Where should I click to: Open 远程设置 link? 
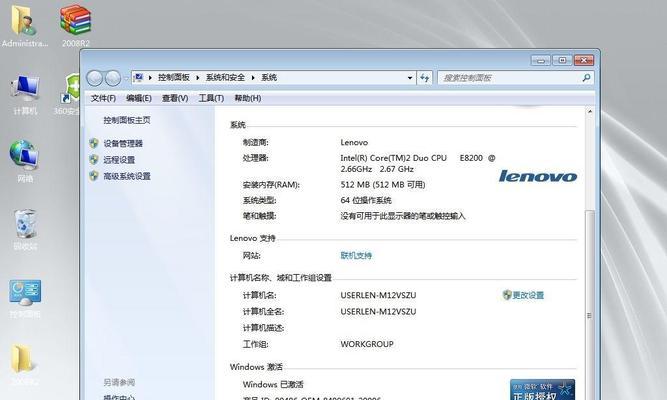pos(120,160)
